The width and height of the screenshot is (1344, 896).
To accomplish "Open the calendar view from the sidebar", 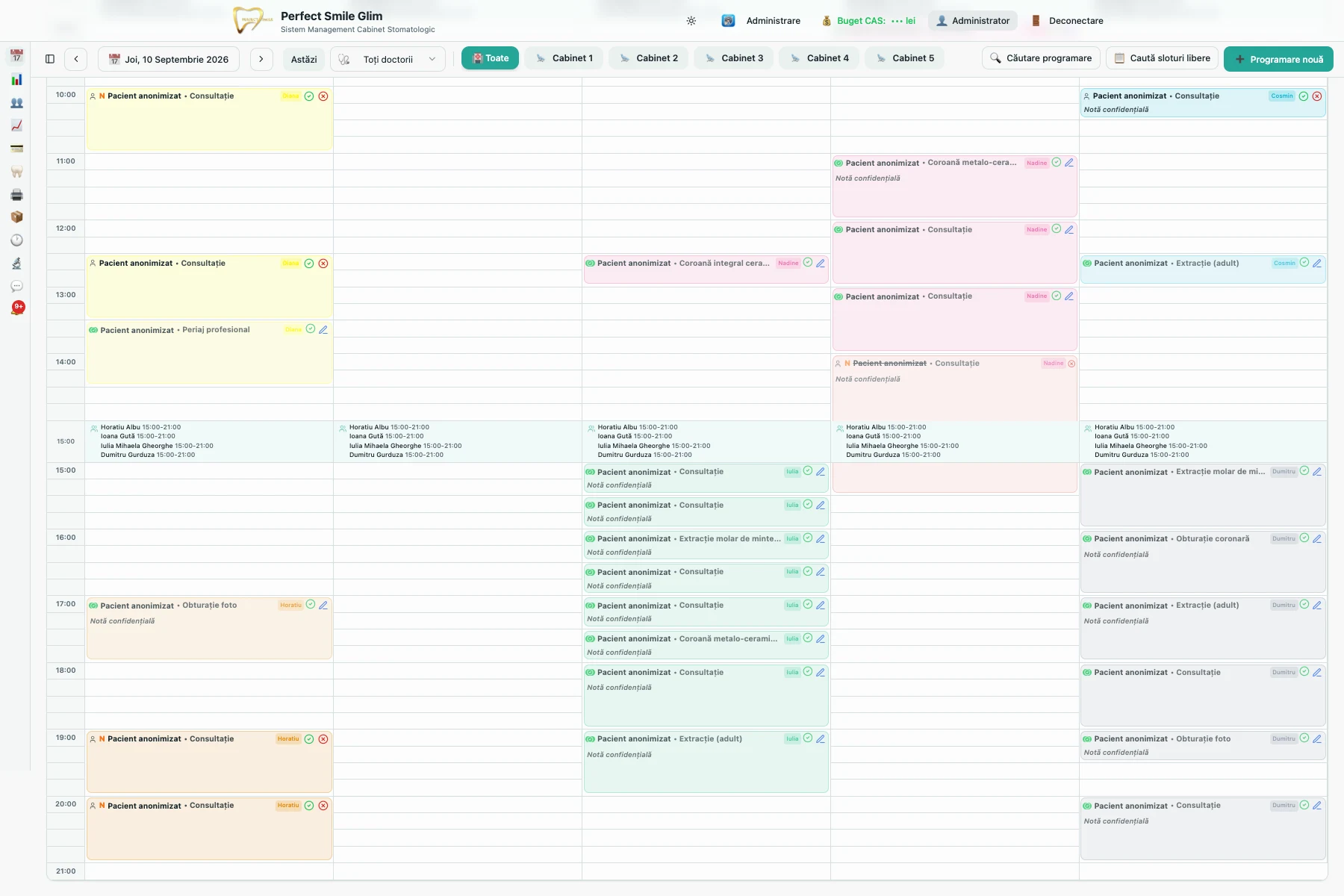I will tap(16, 57).
